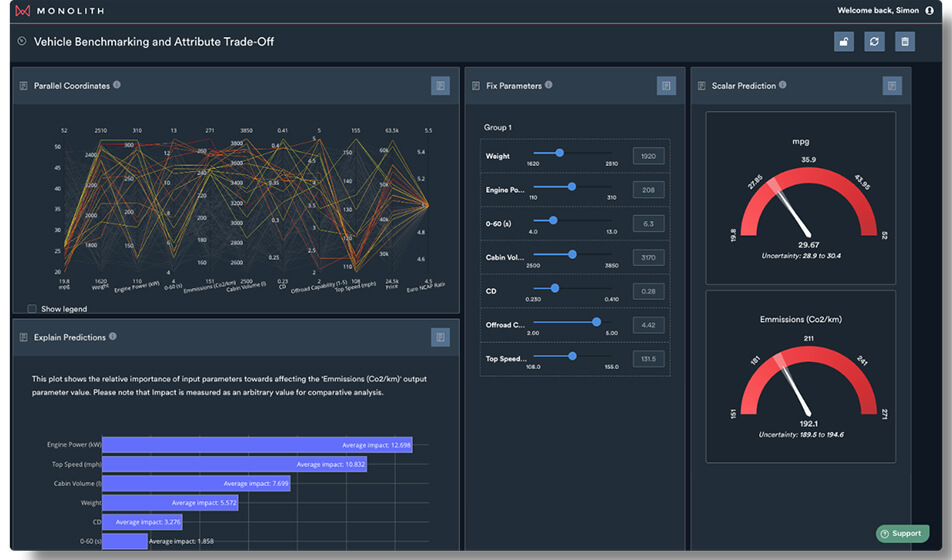This screenshot has width=952, height=560.
Task: Click the Top Speed impact bar 10.832
Action: 234,464
